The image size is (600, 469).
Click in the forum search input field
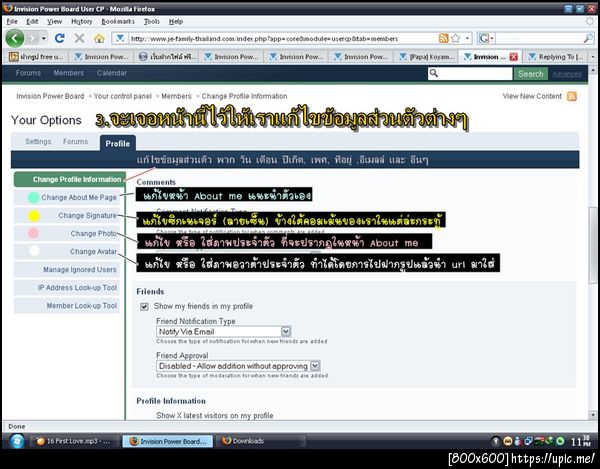point(475,73)
